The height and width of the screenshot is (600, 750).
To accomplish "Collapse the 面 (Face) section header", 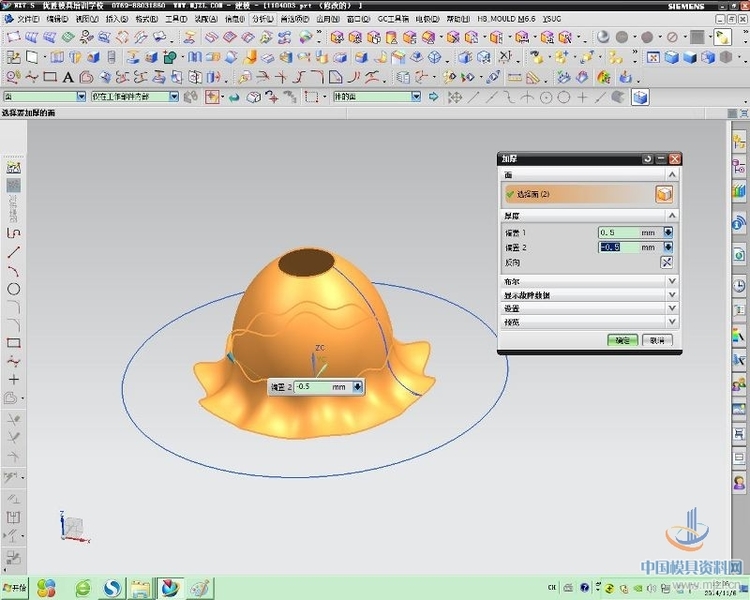I will (672, 174).
